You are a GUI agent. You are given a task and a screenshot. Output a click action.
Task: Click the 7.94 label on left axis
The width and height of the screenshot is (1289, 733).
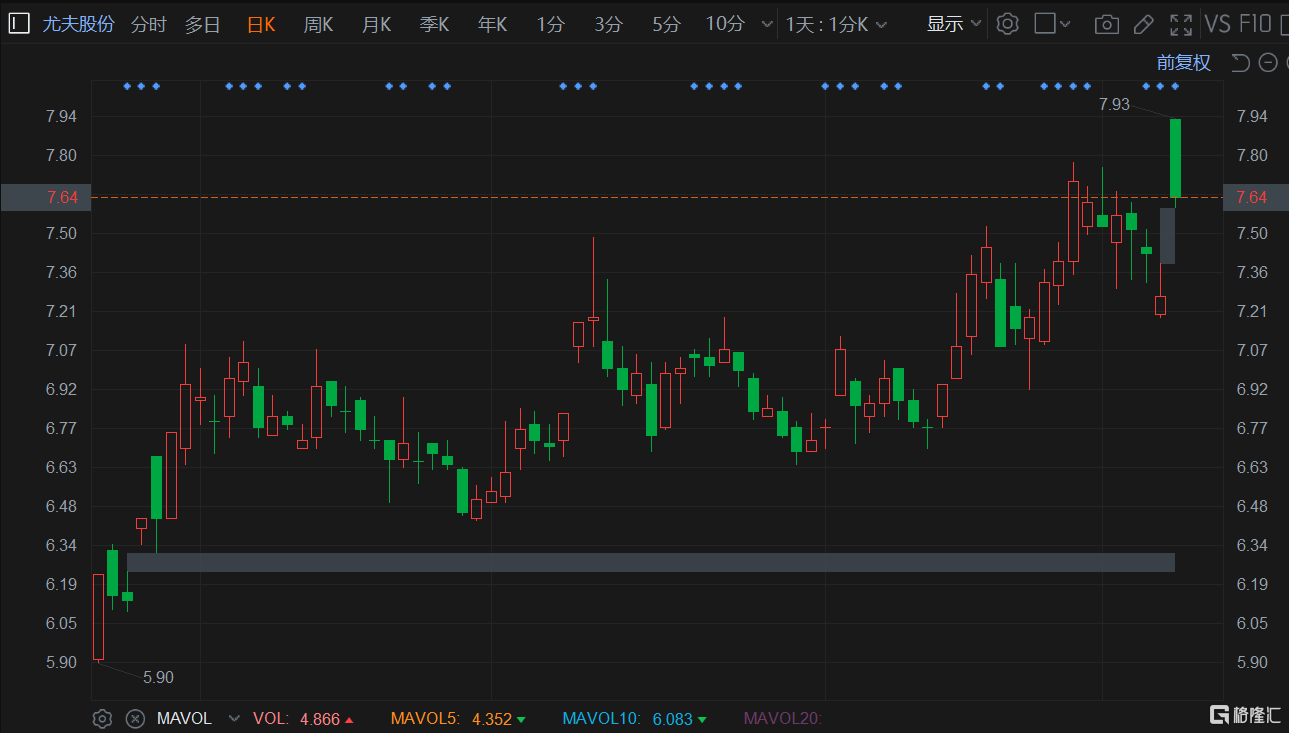click(62, 116)
